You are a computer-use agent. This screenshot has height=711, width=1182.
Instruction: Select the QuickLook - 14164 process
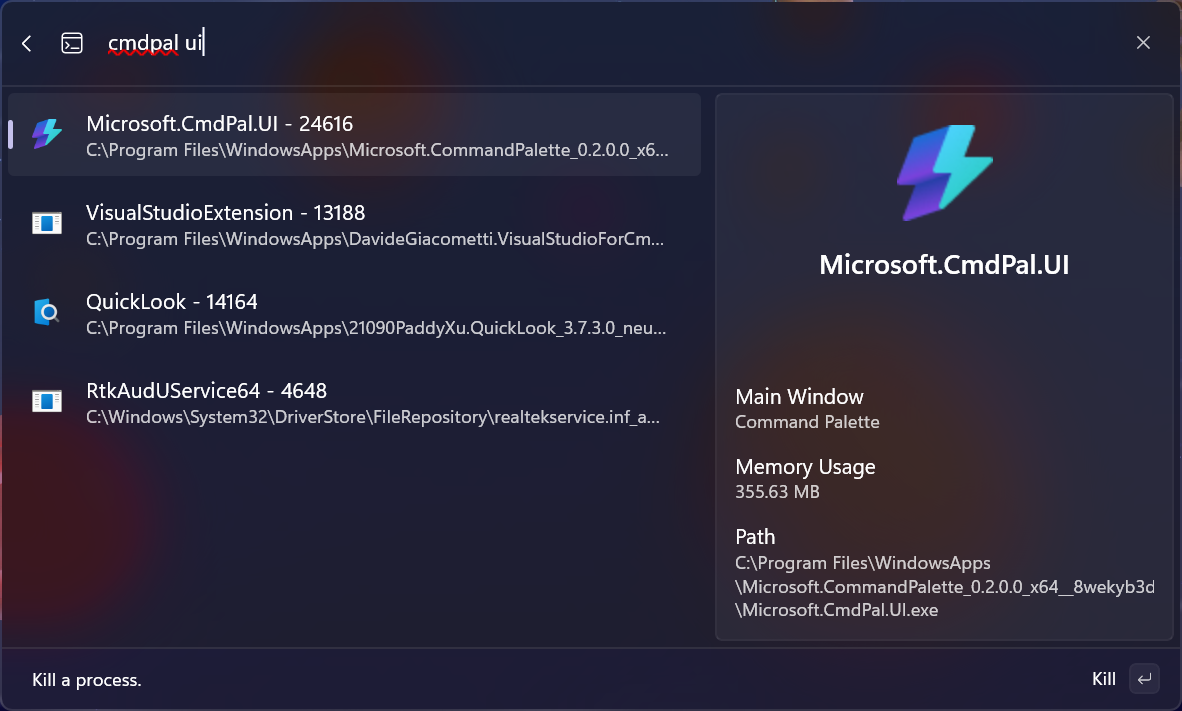[x=354, y=313]
